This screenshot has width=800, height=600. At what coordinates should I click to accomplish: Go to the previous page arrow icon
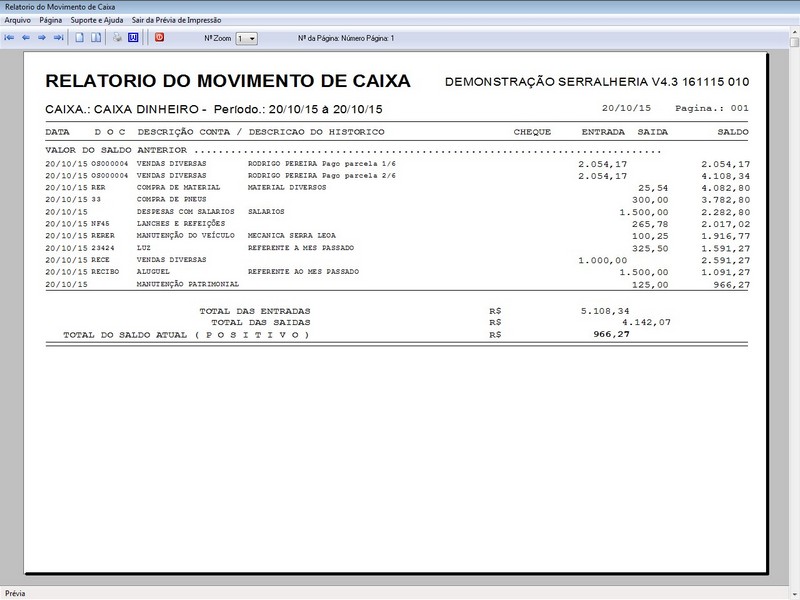click(25, 37)
